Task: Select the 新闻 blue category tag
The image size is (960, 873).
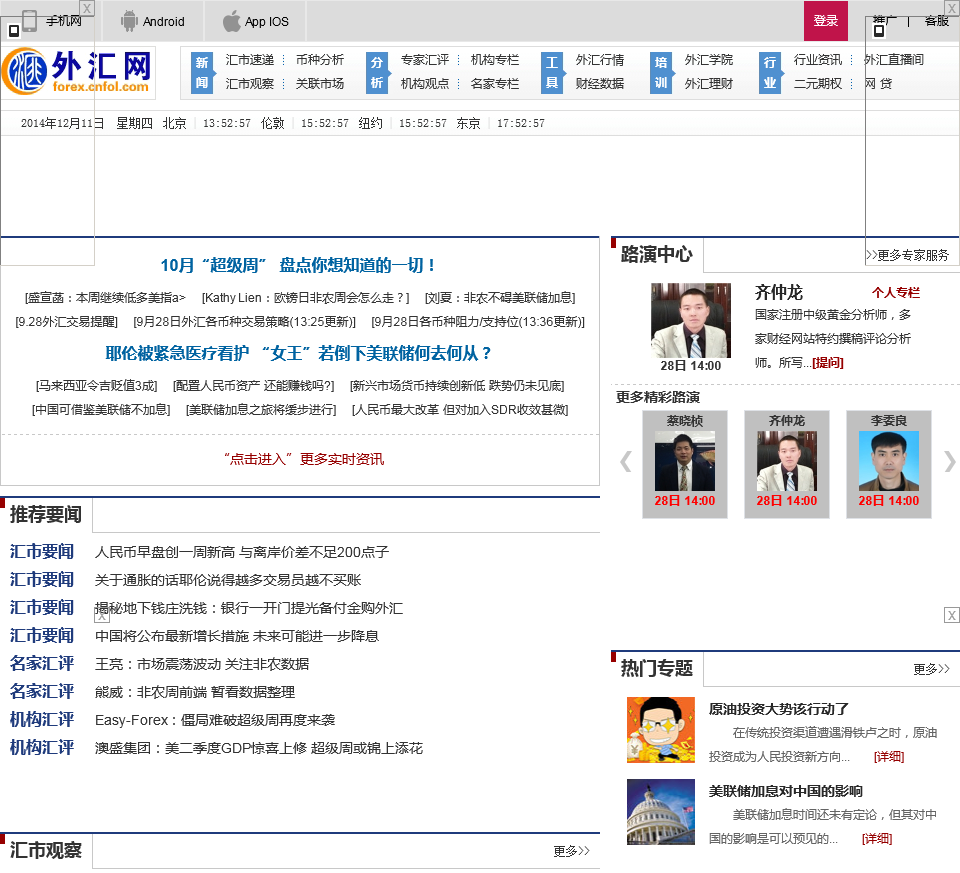Action: (202, 72)
